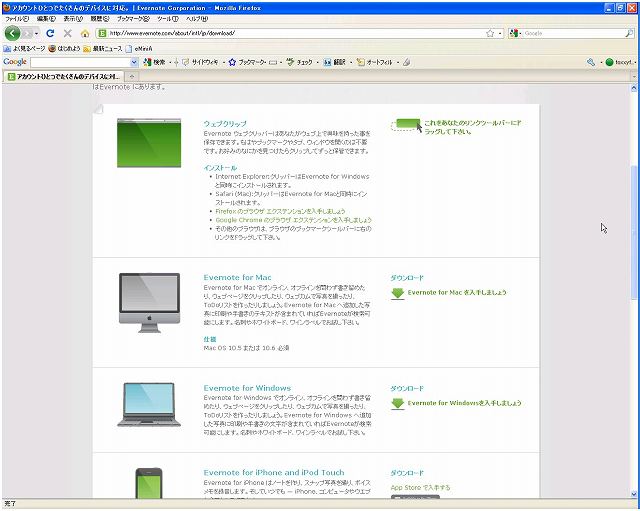Download via Evernote for Mac を入手しましょう link
The height and width of the screenshot is (511, 640).
point(457,293)
